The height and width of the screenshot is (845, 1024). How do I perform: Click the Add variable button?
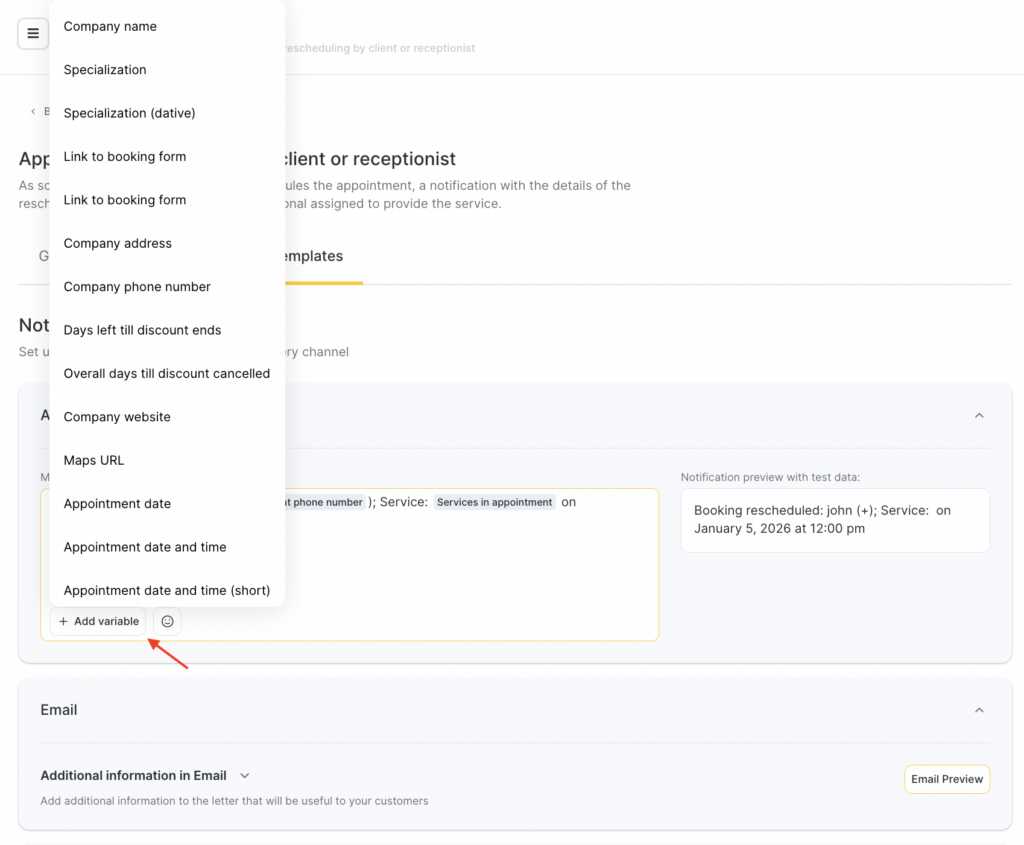98,621
